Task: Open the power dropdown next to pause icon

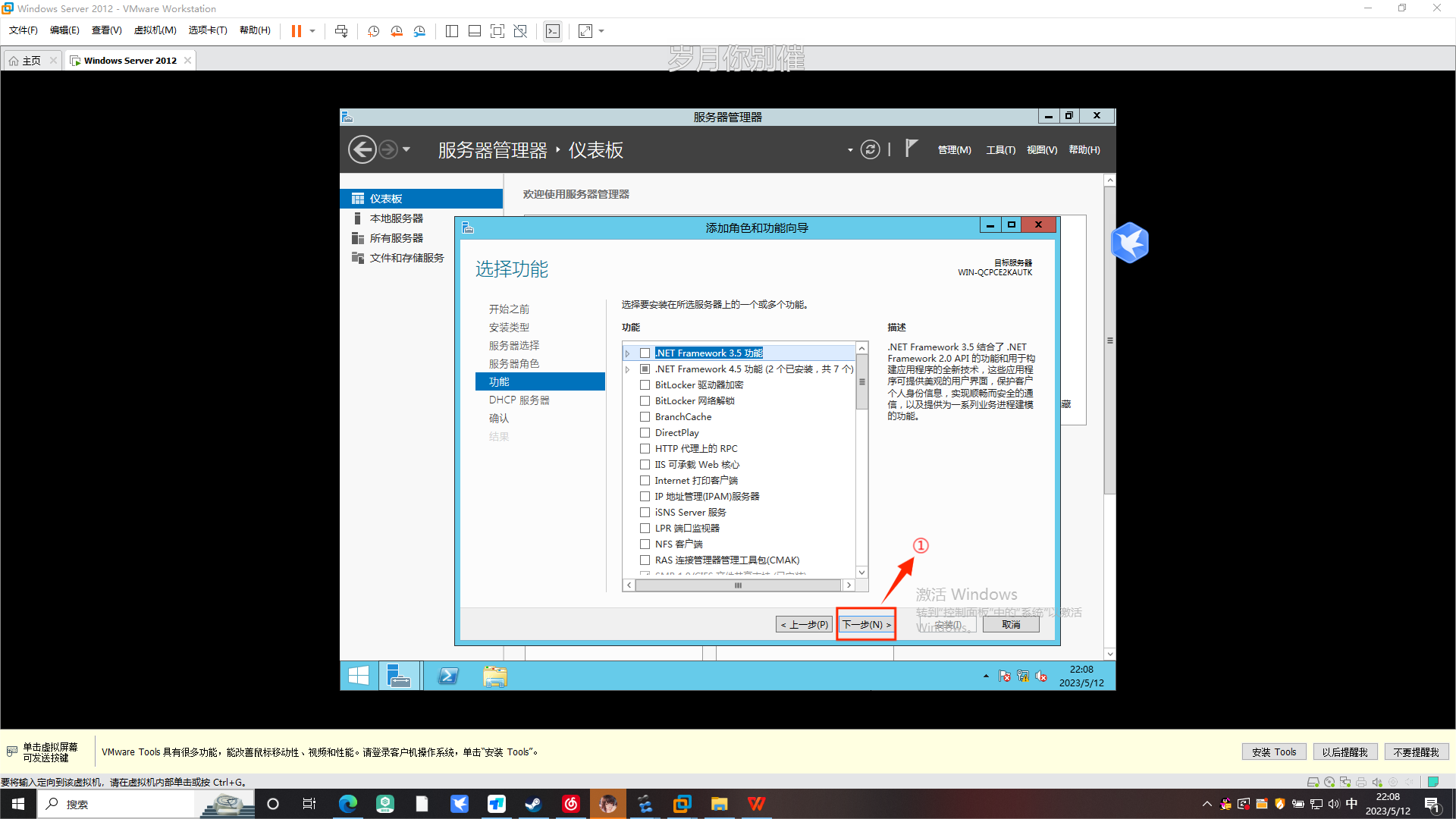Action: click(312, 31)
